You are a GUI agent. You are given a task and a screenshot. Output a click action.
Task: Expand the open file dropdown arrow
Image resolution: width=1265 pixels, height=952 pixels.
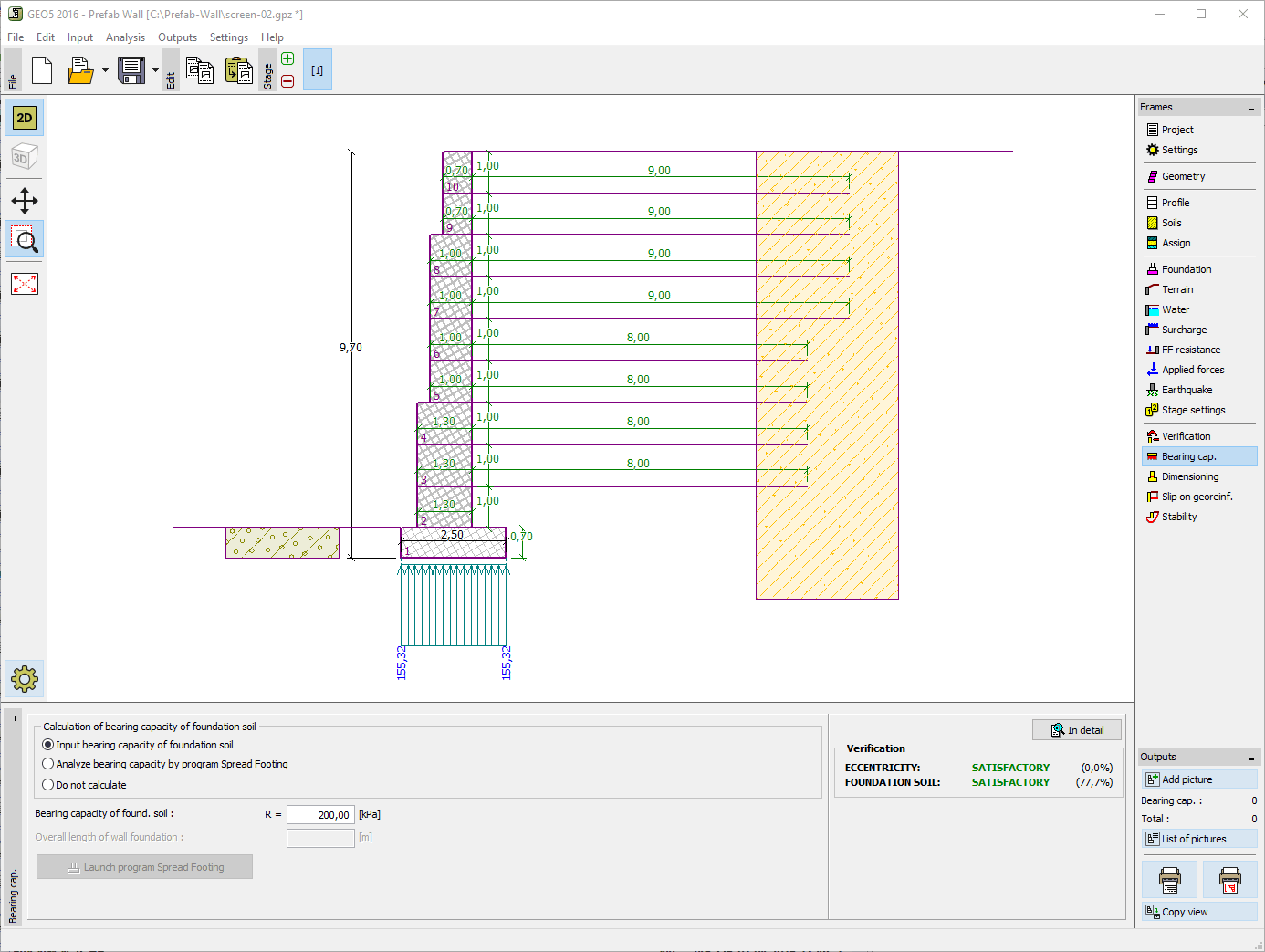105,70
